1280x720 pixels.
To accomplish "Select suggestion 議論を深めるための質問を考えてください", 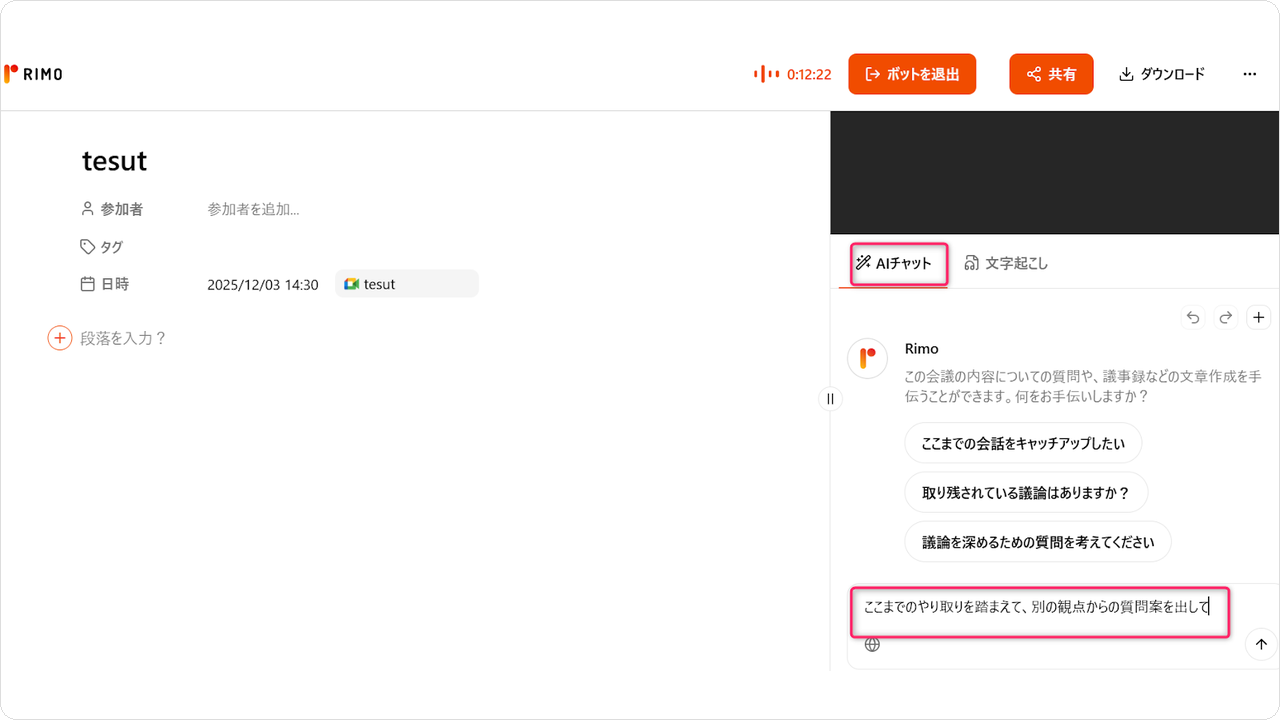I will coord(1038,542).
